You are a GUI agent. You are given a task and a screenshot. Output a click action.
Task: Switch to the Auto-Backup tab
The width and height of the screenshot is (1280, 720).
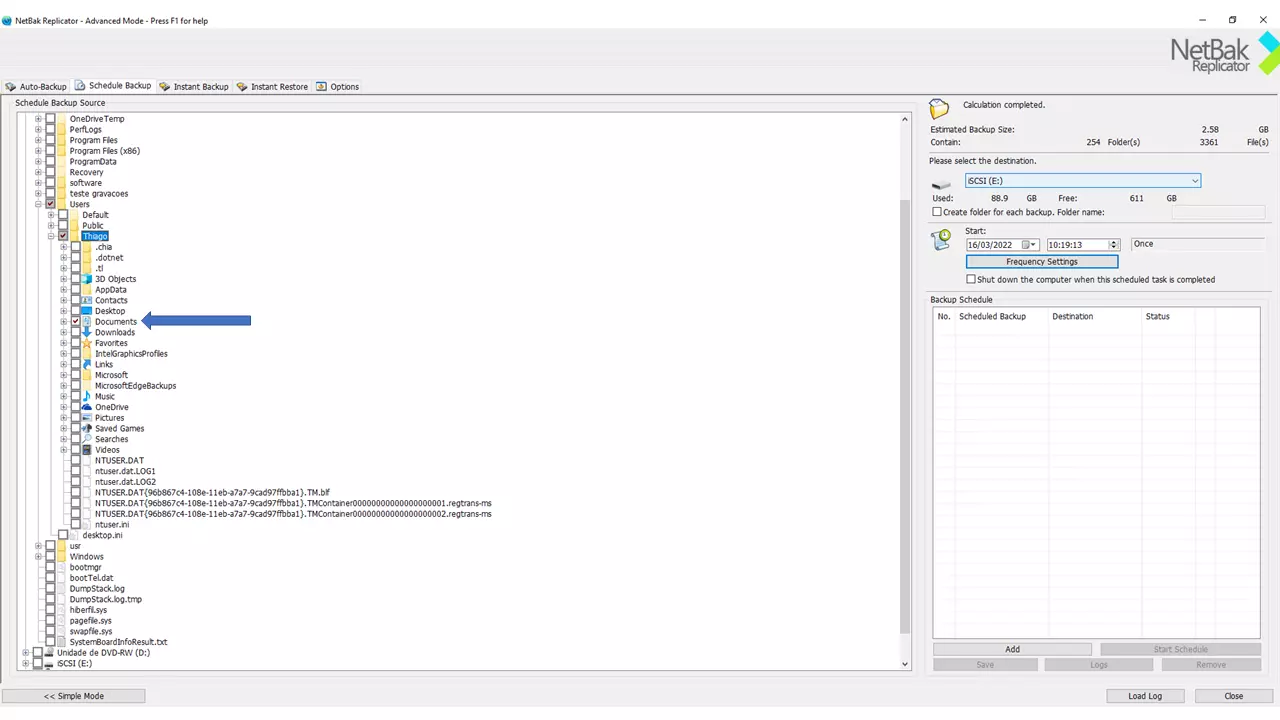click(x=36, y=87)
